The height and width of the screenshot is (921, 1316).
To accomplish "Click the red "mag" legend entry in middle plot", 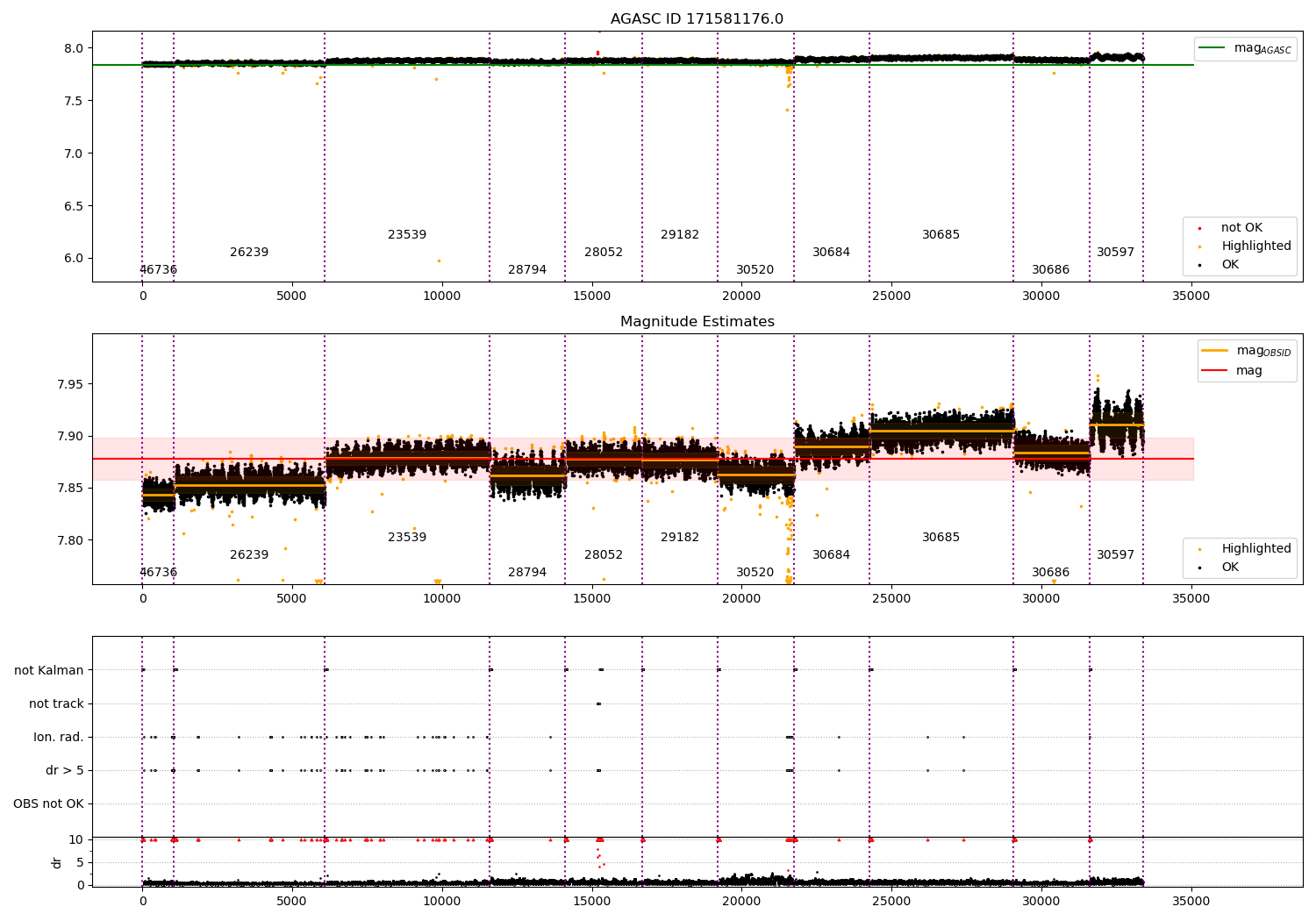I will [1233, 371].
